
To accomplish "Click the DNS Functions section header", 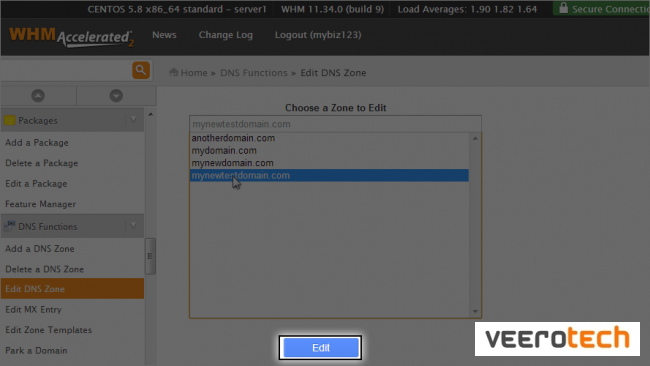I will [x=73, y=226].
